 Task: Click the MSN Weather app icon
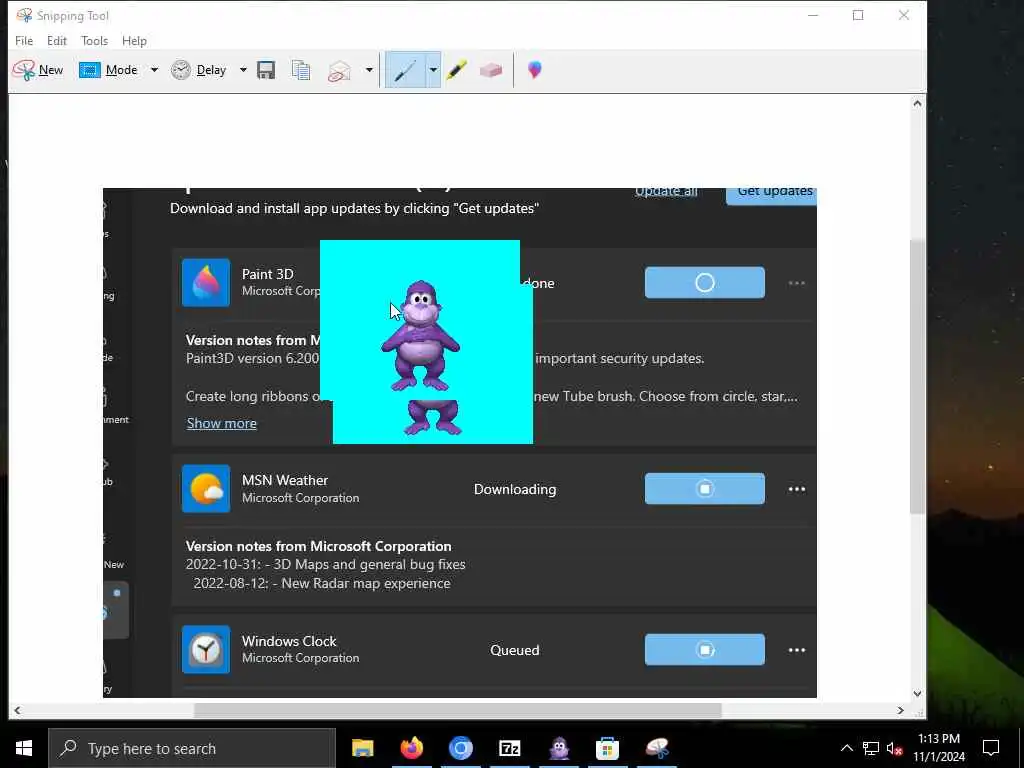[206, 488]
